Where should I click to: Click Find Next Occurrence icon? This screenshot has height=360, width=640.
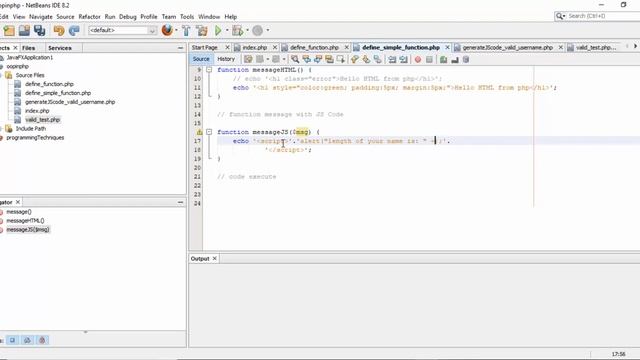point(318,60)
